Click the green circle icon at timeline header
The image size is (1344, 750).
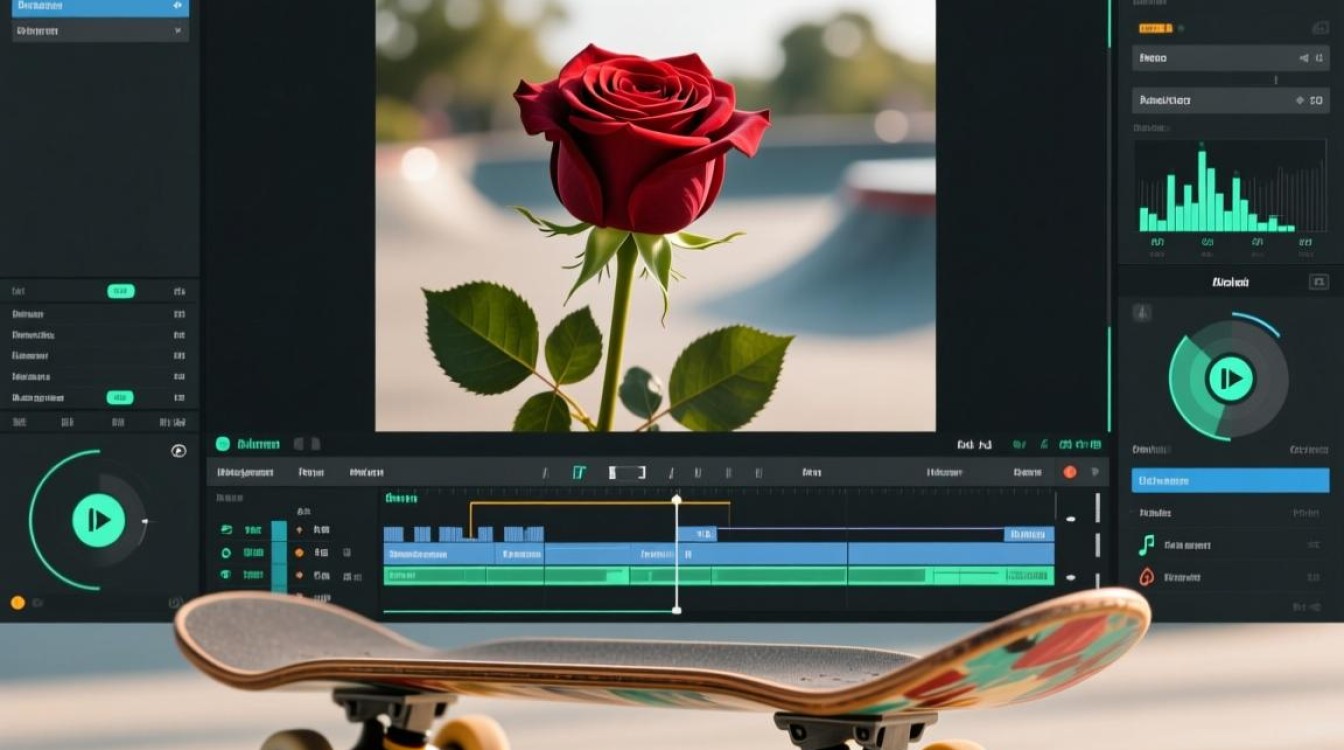223,444
